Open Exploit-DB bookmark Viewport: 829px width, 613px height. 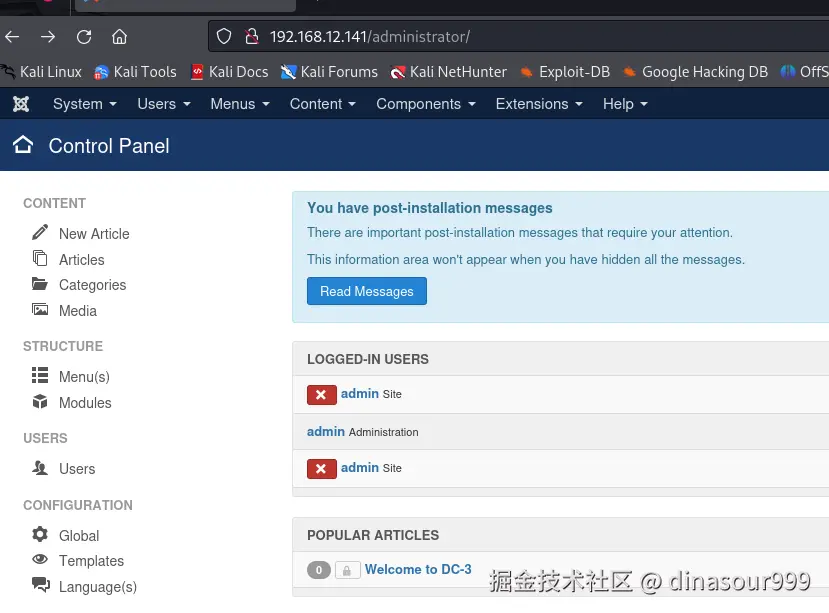(565, 72)
